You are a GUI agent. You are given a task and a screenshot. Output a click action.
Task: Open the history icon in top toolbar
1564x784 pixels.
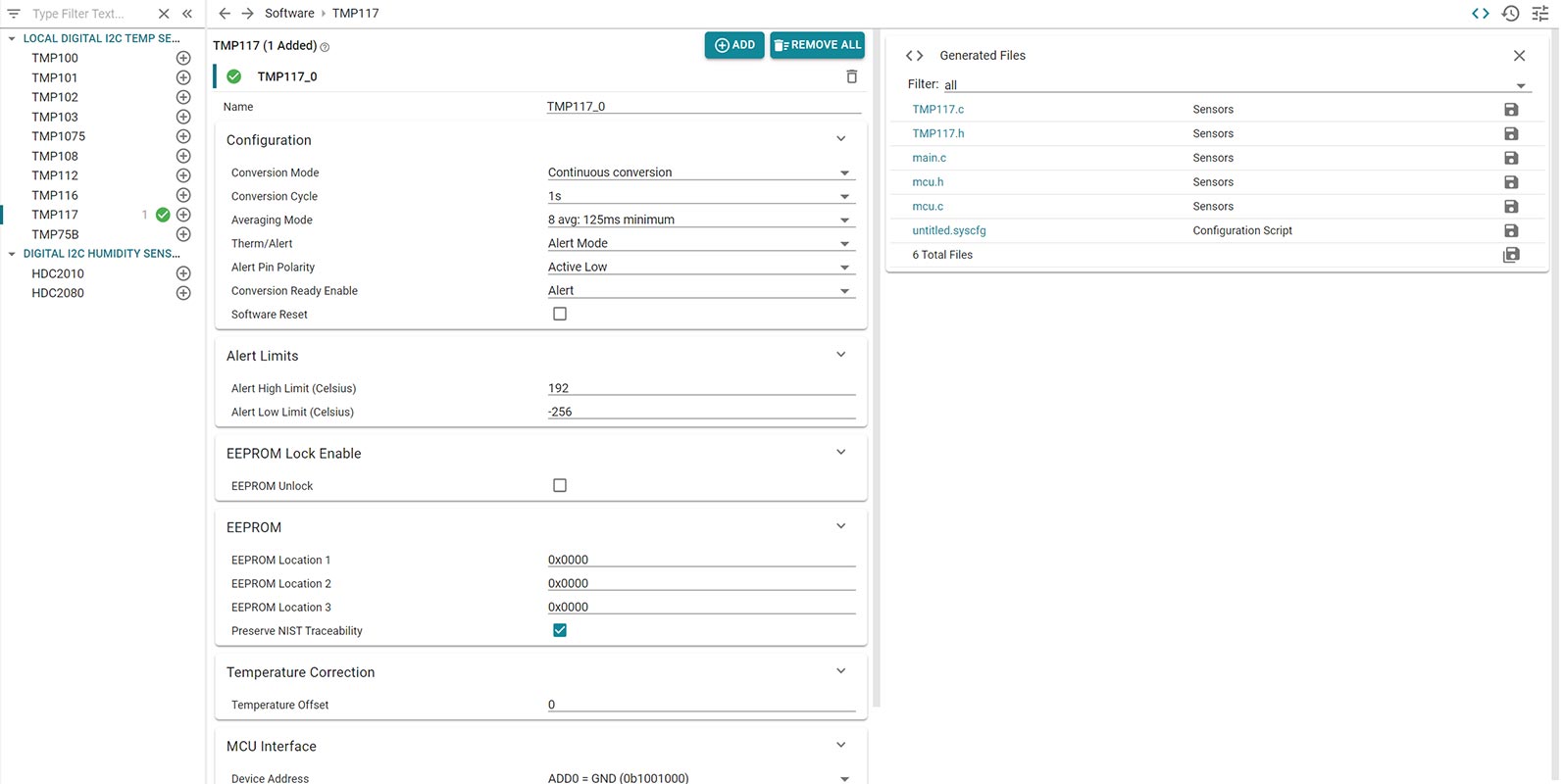point(1511,14)
